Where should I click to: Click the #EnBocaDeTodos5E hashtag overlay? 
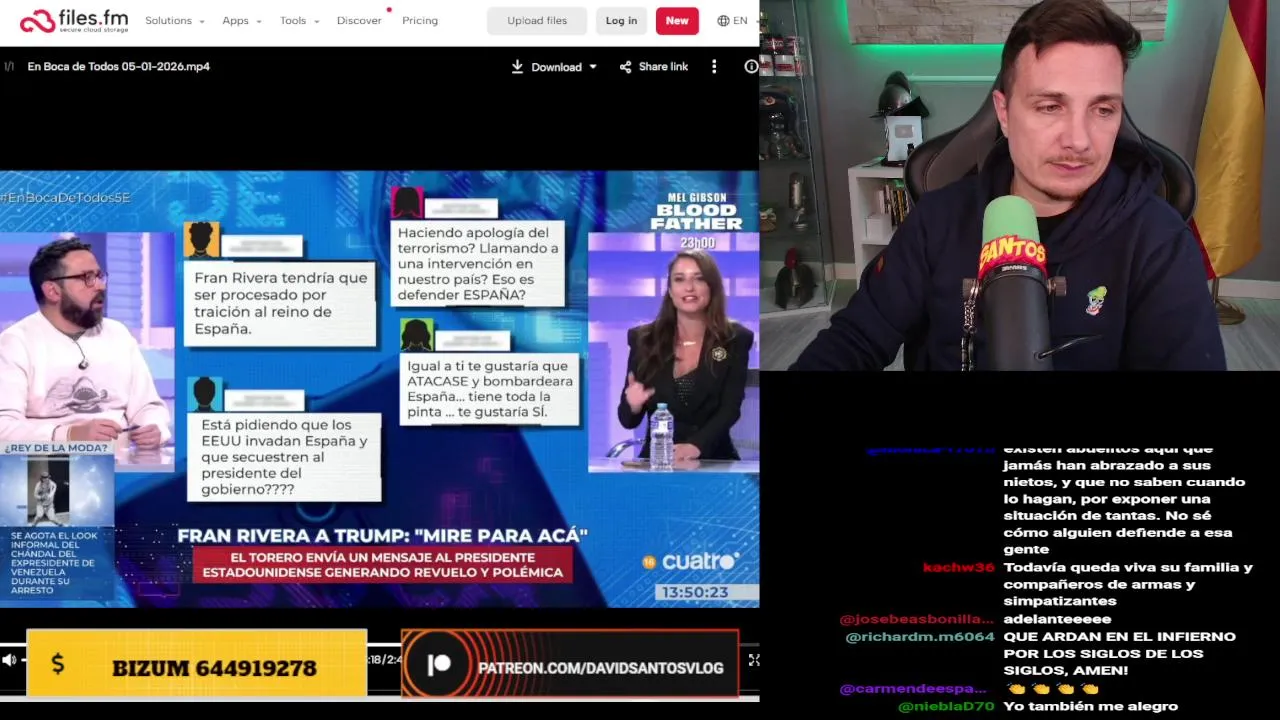(66, 199)
